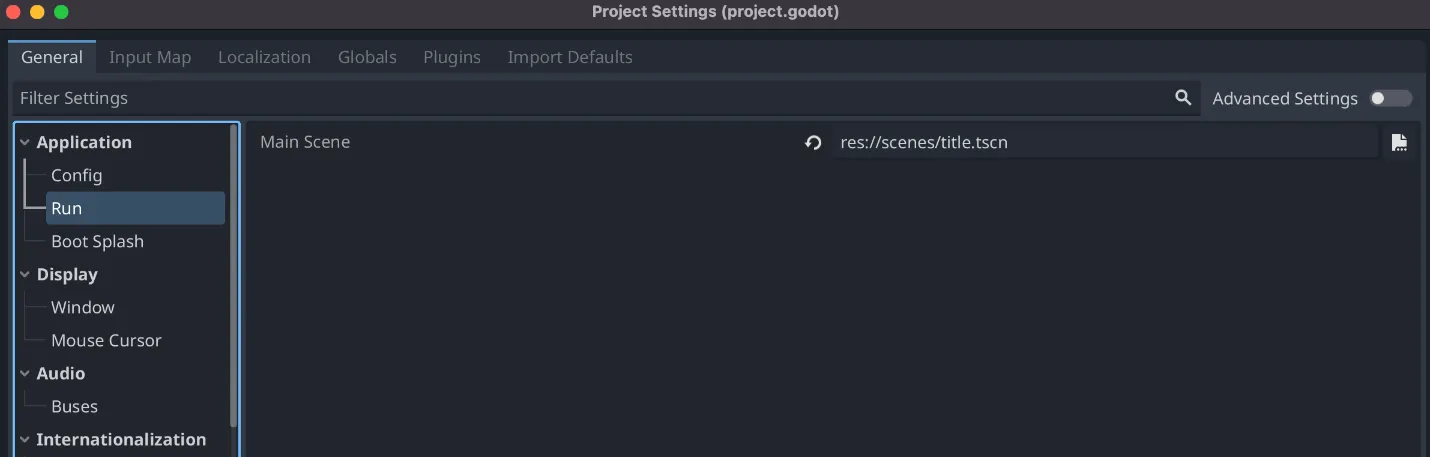The width and height of the screenshot is (1430, 457).
Task: Reset Main Scene to default value
Action: 813,143
